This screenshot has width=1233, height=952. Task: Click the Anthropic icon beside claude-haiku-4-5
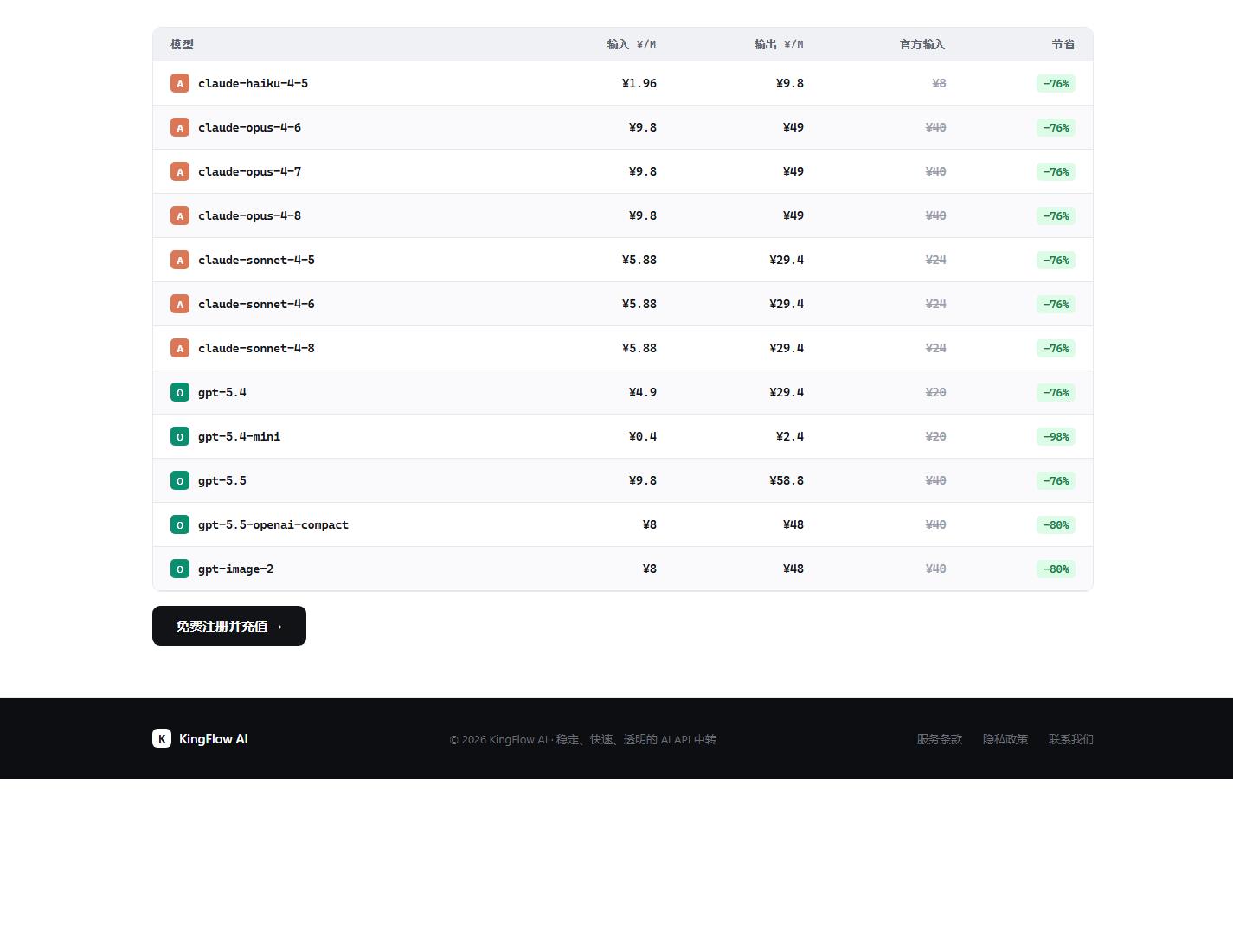coord(180,83)
